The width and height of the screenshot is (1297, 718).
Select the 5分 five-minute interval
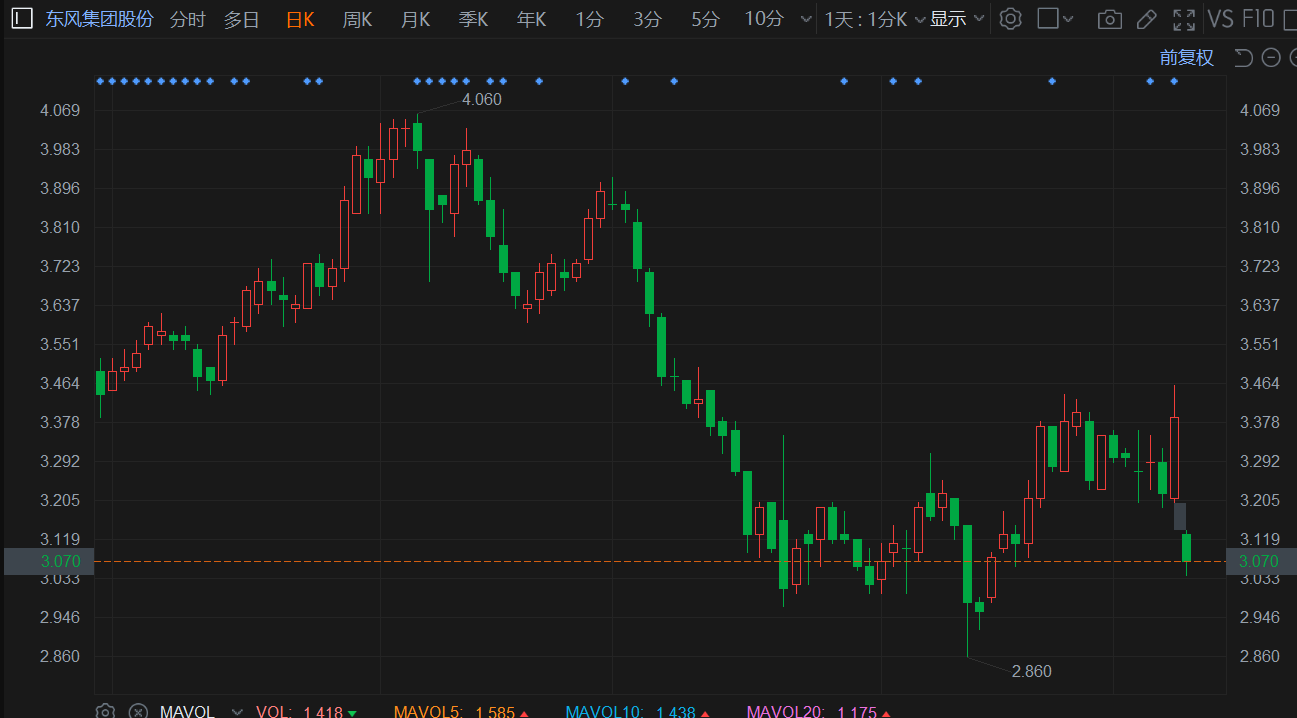[x=704, y=18]
